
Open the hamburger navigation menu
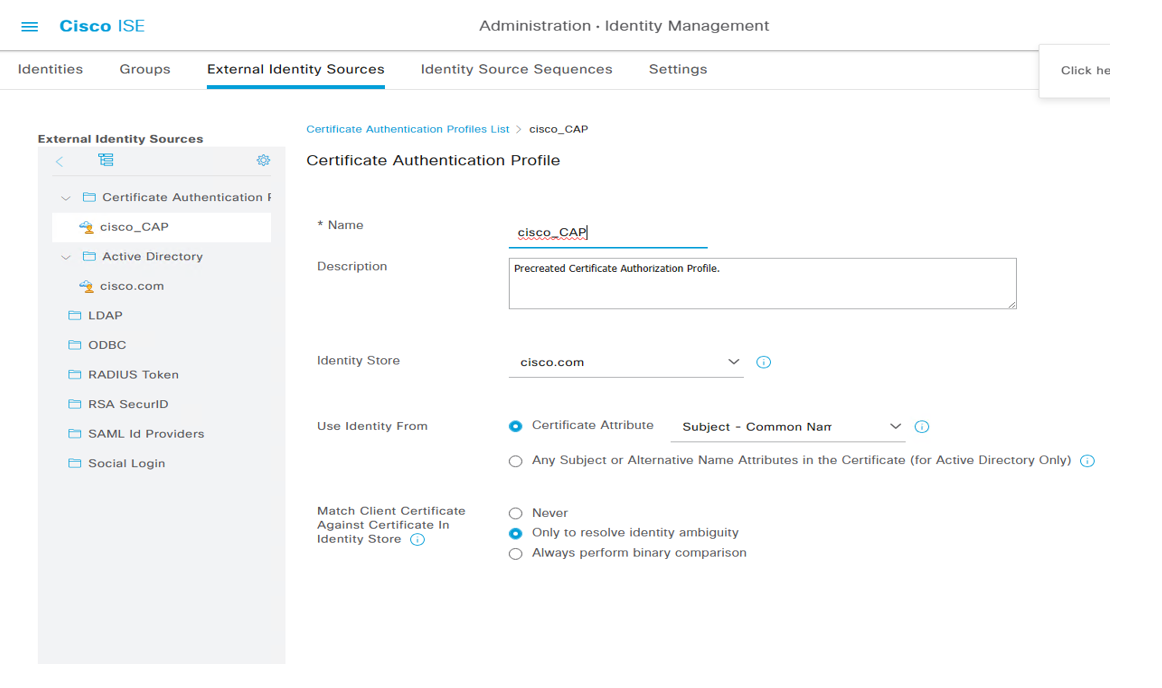click(x=29, y=26)
